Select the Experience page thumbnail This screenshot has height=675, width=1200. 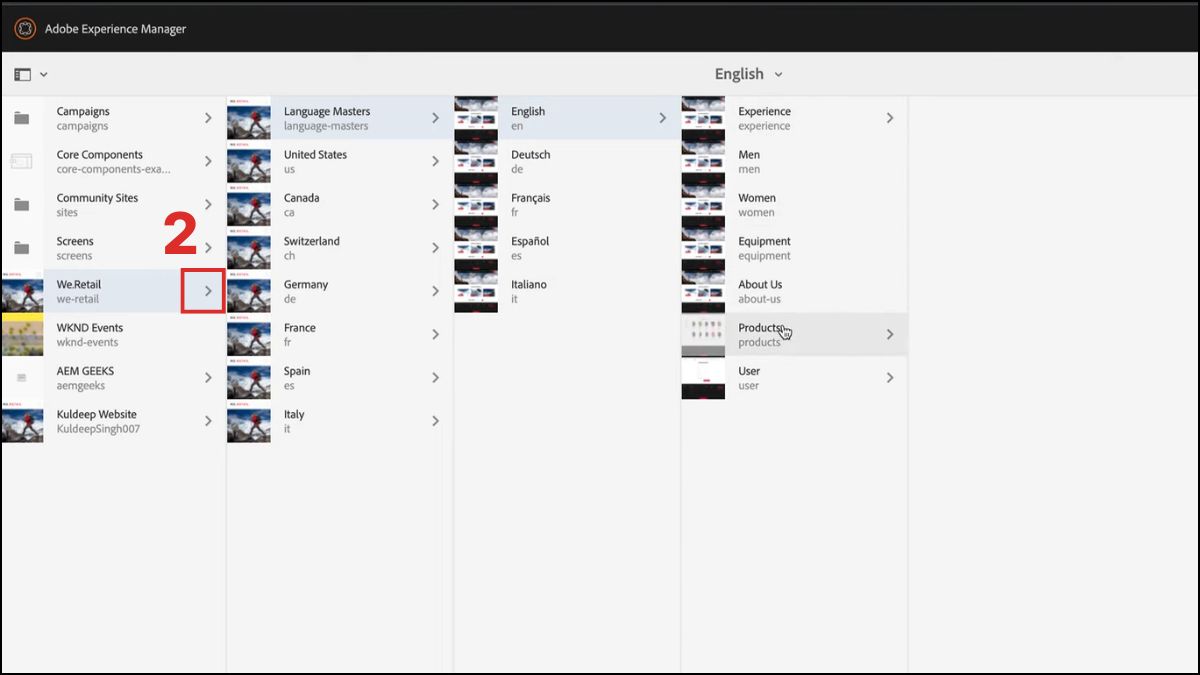[703, 118]
